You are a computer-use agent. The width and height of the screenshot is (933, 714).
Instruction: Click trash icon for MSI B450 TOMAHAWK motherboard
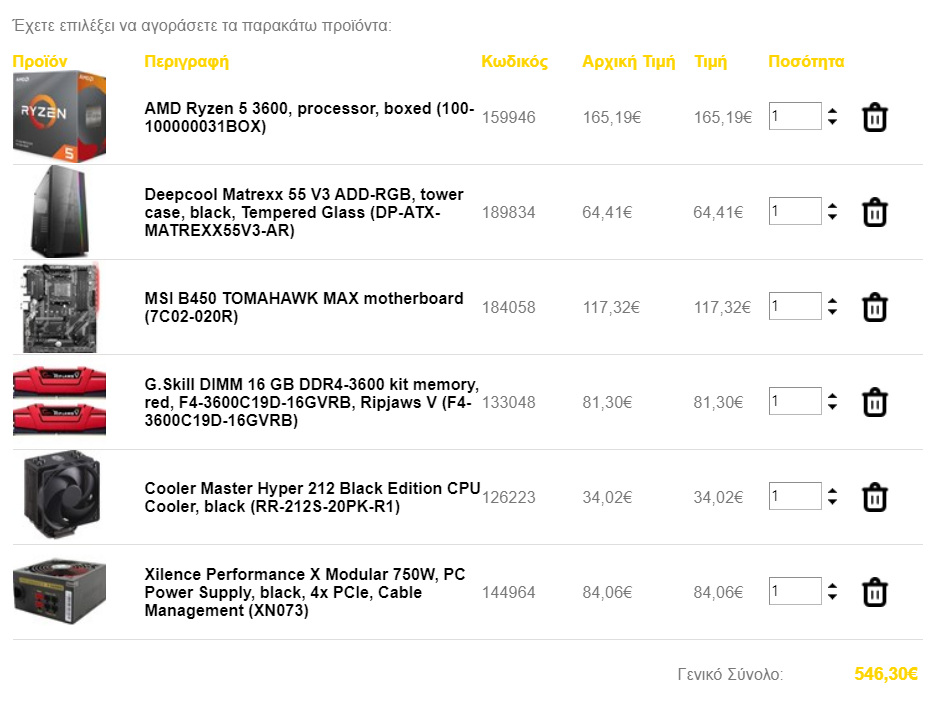tap(875, 307)
